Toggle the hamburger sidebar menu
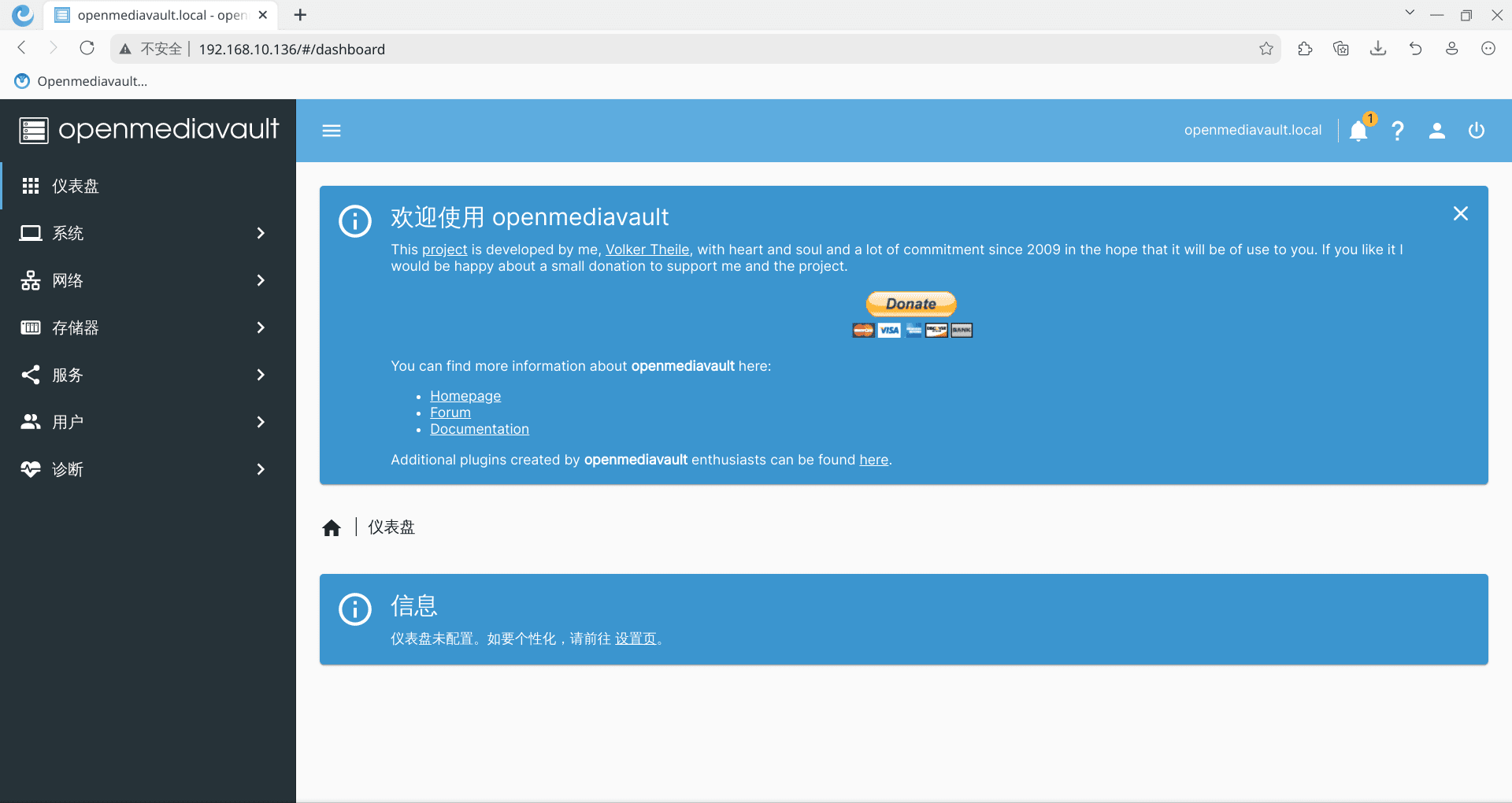Image resolution: width=1512 pixels, height=803 pixels. 332,131
